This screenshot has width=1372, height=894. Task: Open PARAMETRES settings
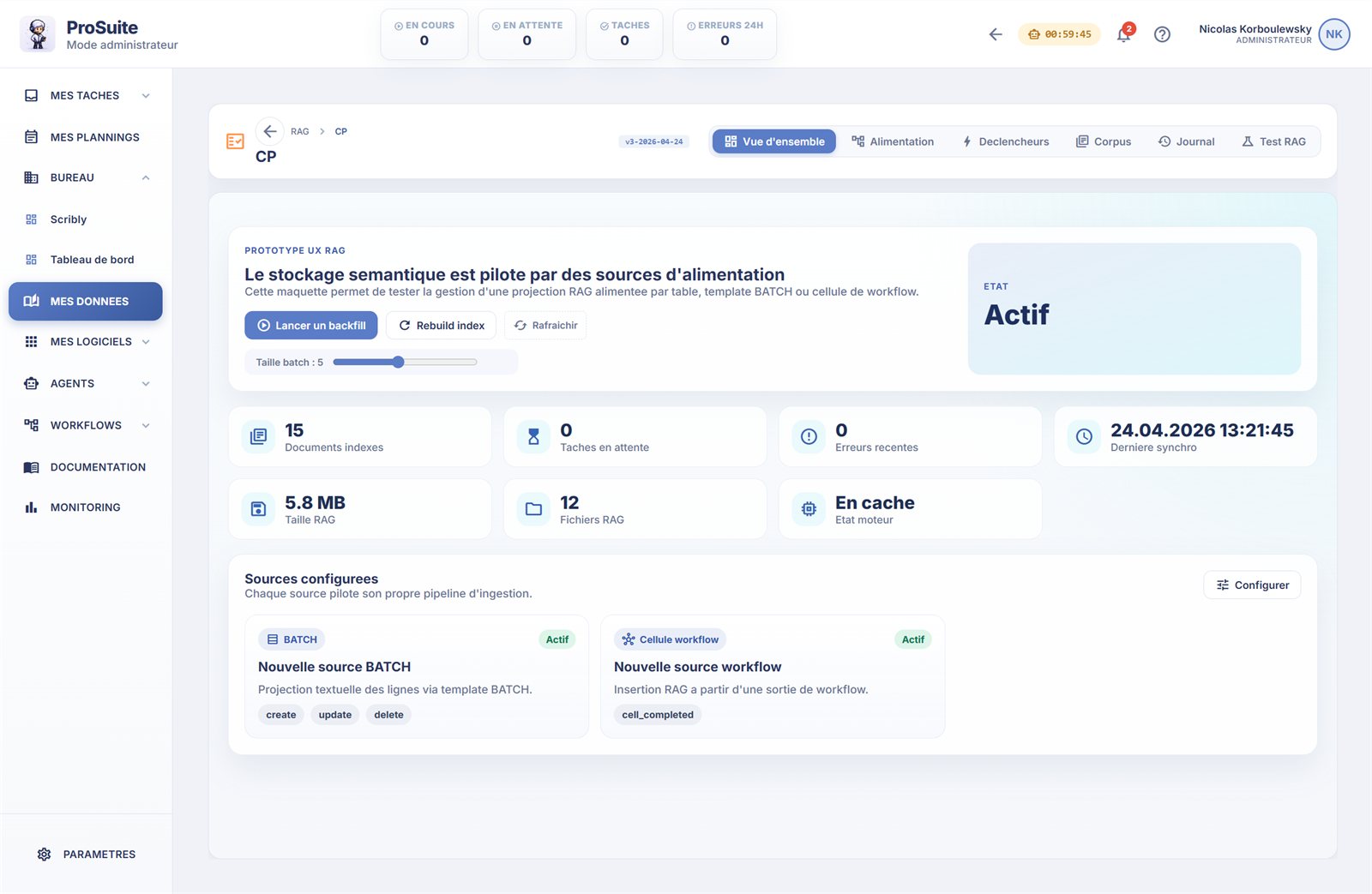86,855
